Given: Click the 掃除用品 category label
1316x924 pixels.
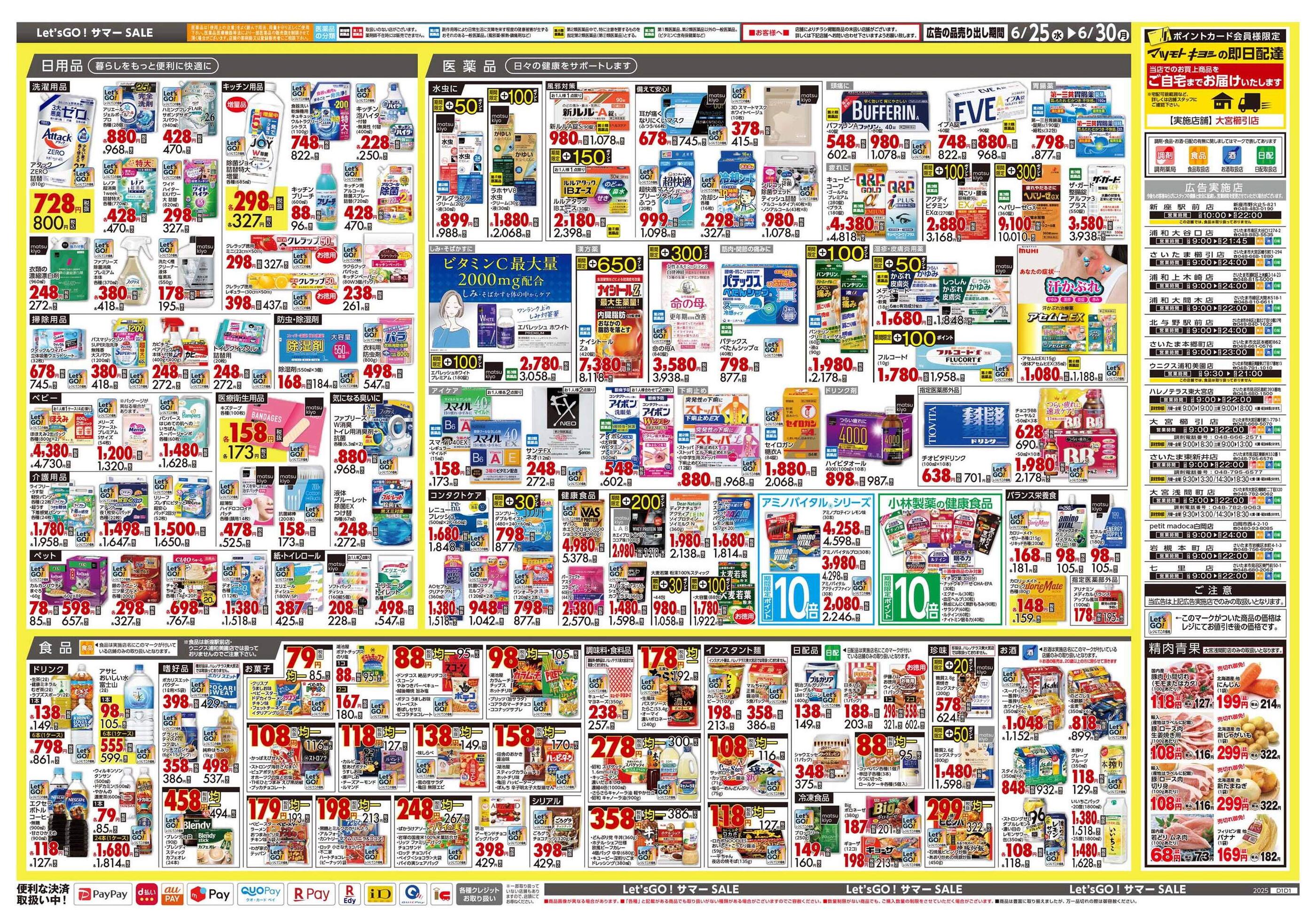Looking at the screenshot, I should tap(49, 319).
